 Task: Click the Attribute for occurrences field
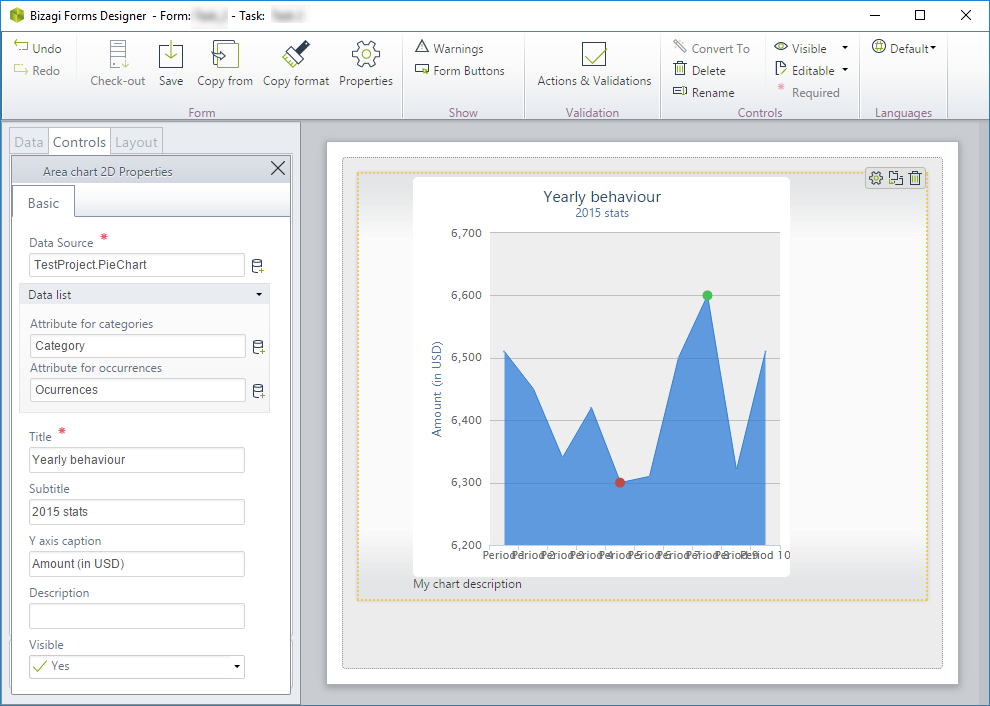coord(138,390)
